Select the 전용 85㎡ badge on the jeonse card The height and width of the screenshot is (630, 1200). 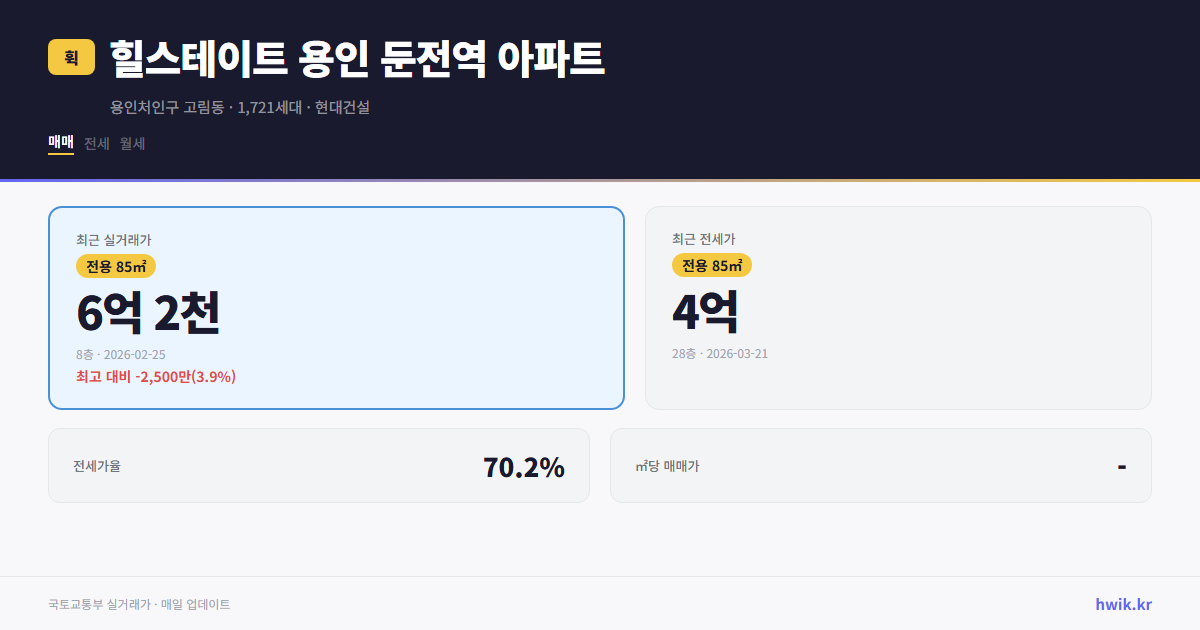709,265
